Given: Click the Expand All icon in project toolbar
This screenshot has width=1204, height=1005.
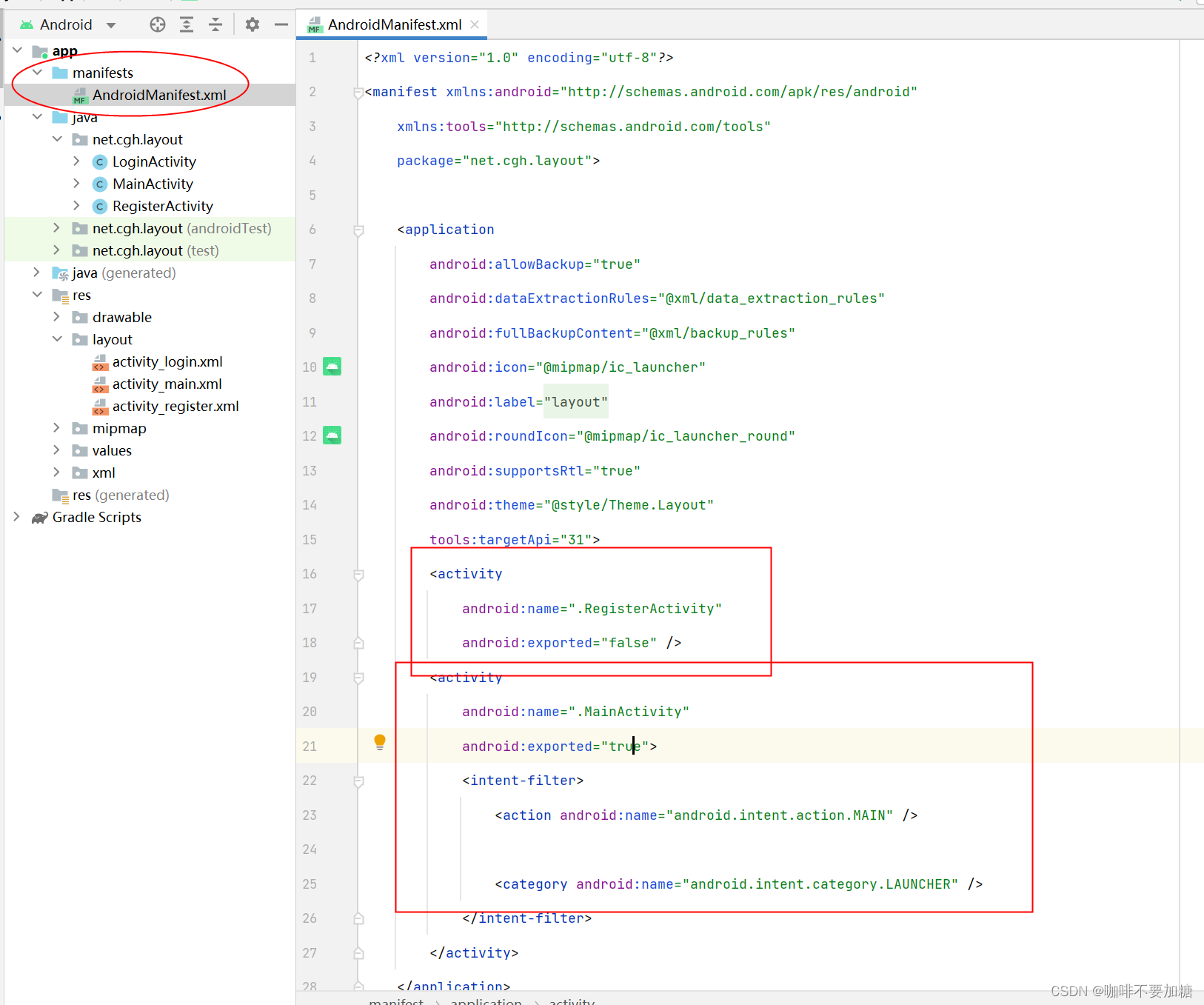Looking at the screenshot, I should [x=186, y=24].
